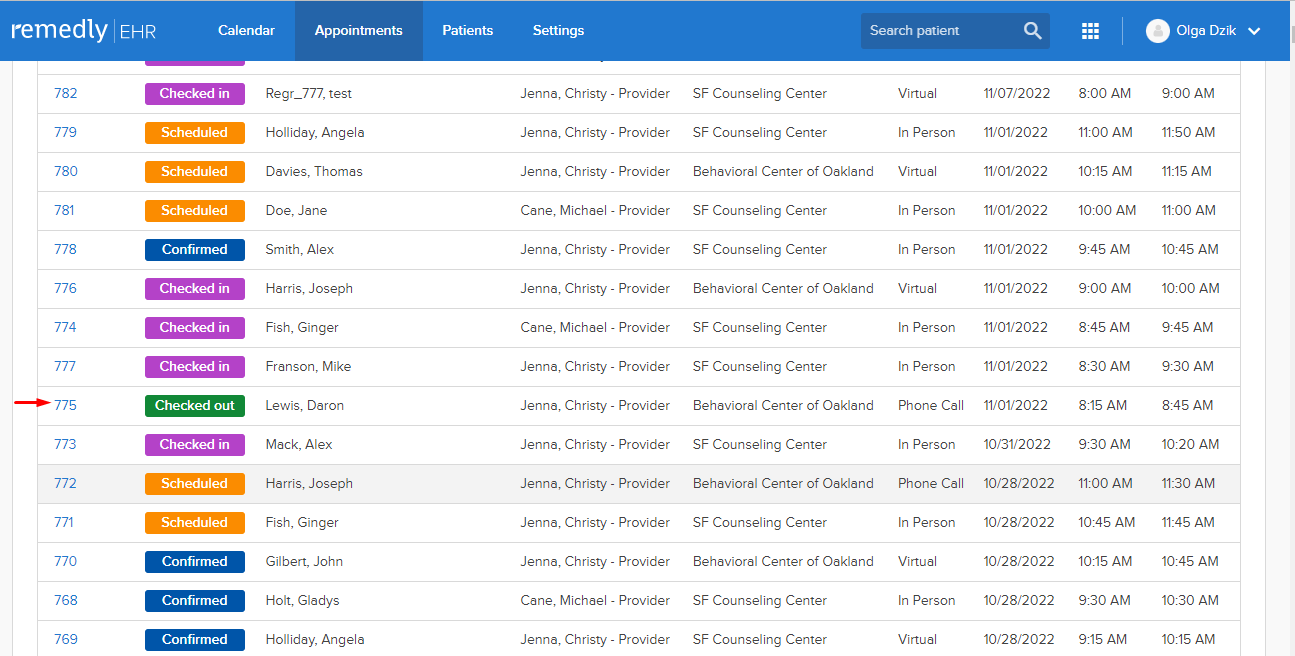Click the Olga Dzik avatar icon
This screenshot has height=656, width=1295.
click(x=1158, y=31)
